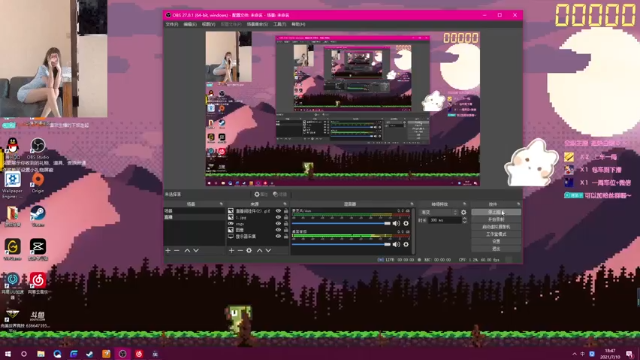This screenshot has width=640, height=360.
Task: Pop out the 控件 dock via header icon
Action: pos(518,204)
